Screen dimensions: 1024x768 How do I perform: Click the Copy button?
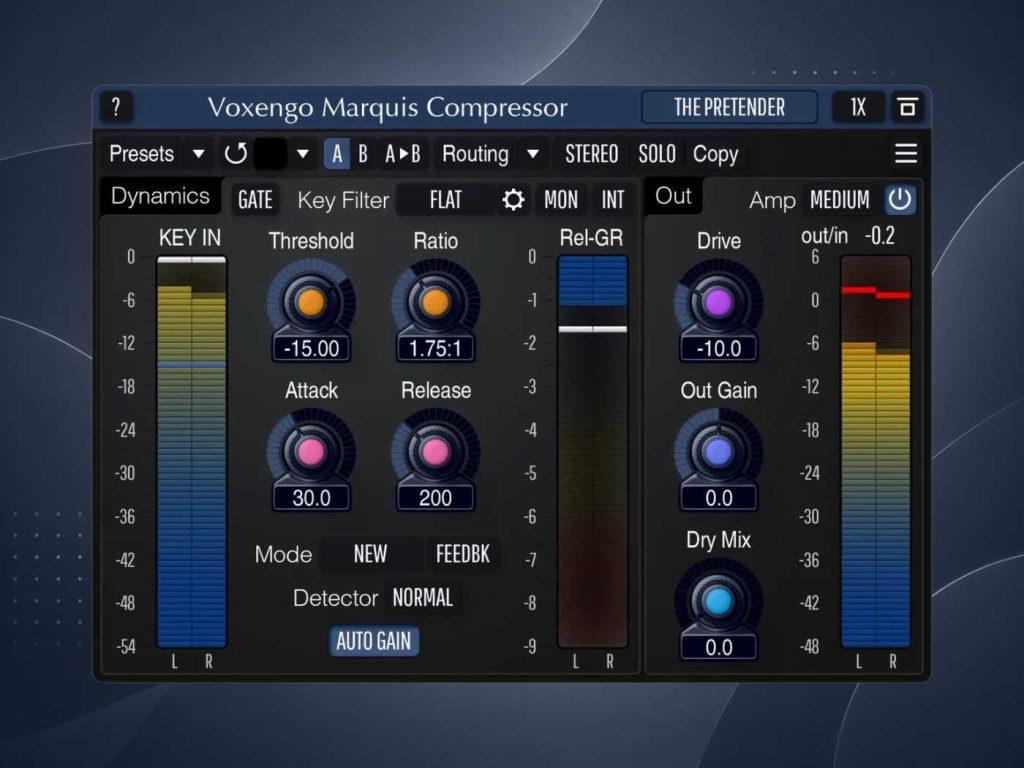click(716, 154)
